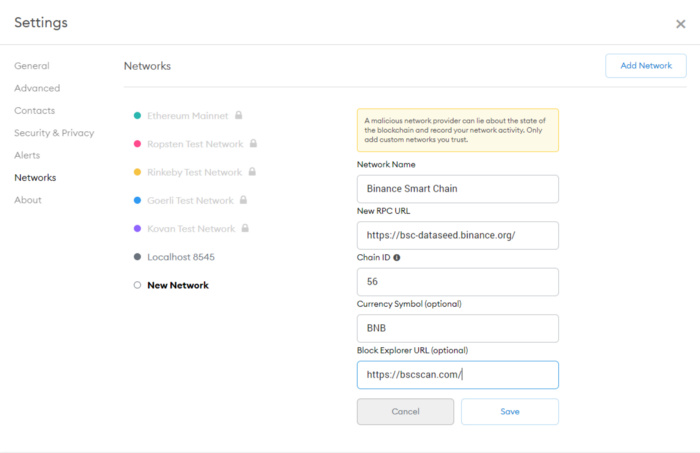The image size is (700, 453).
Task: Click lock icon beside Rinkeby Test Network
Action: point(252,172)
